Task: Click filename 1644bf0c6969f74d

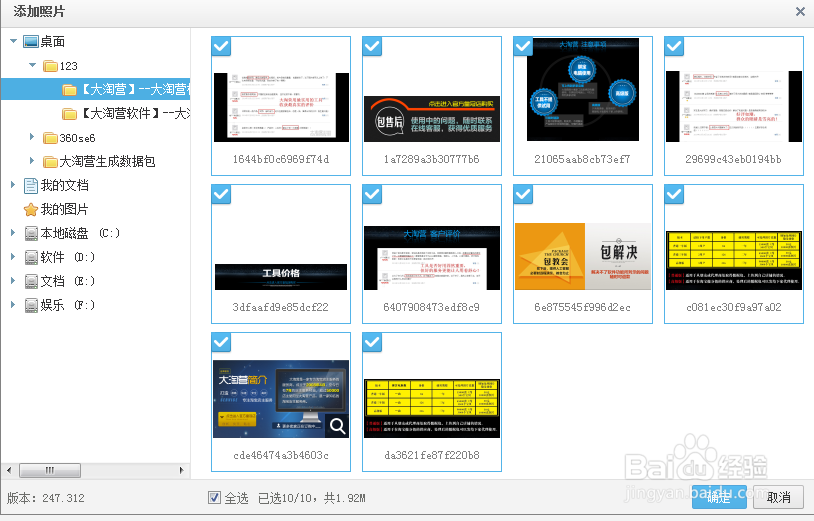Action: click(x=281, y=160)
